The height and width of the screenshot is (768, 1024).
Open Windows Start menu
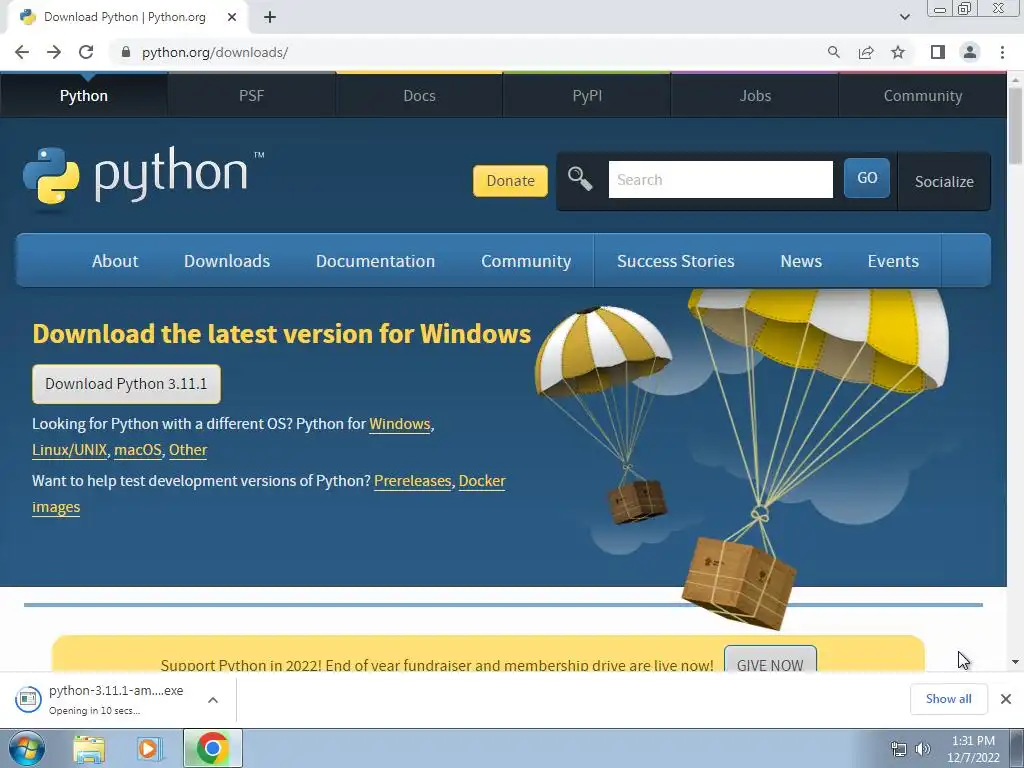coord(27,748)
